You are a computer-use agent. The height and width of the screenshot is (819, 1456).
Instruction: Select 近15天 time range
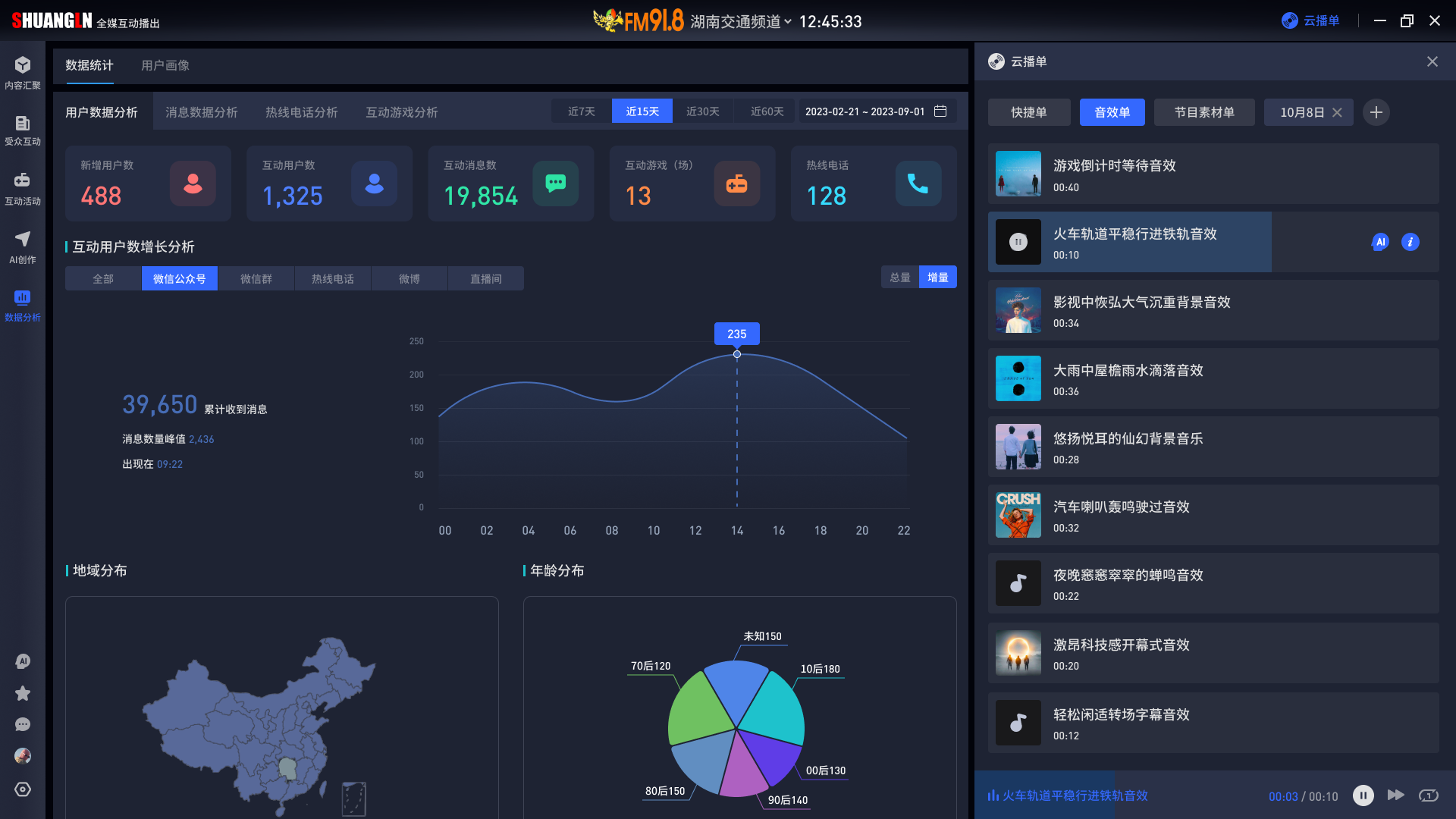pos(642,111)
